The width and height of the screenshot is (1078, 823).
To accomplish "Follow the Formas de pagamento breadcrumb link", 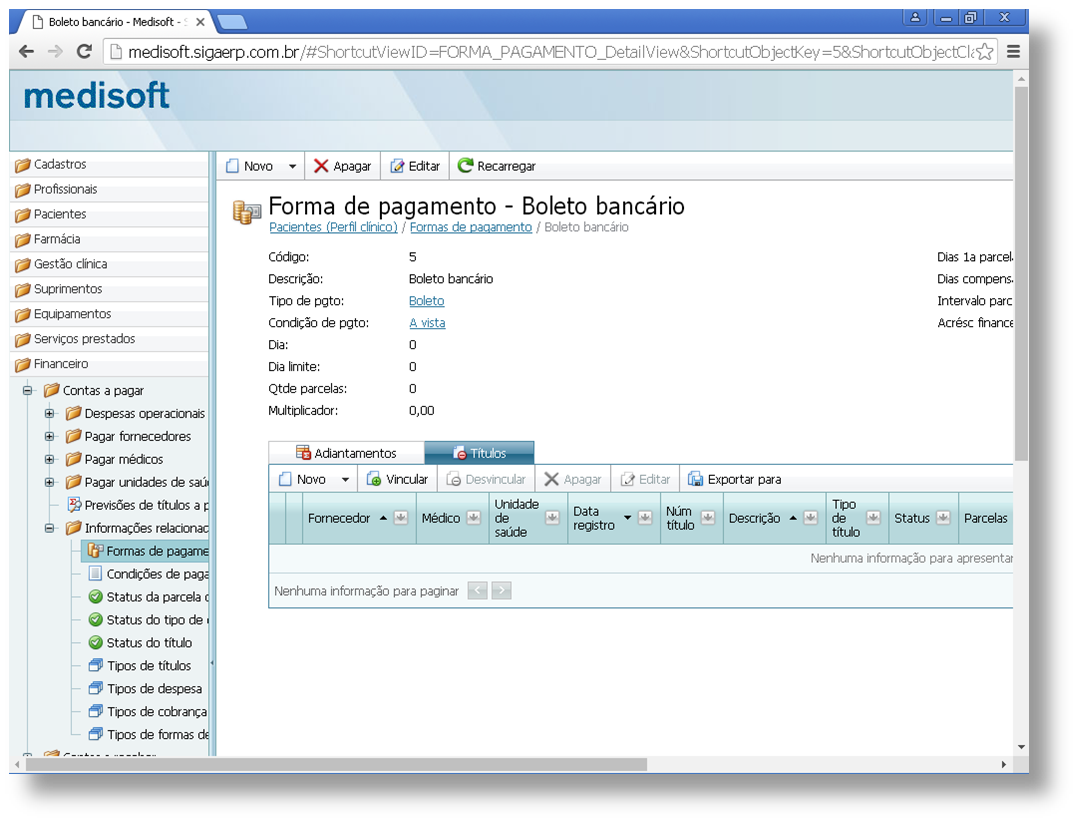I will point(470,227).
